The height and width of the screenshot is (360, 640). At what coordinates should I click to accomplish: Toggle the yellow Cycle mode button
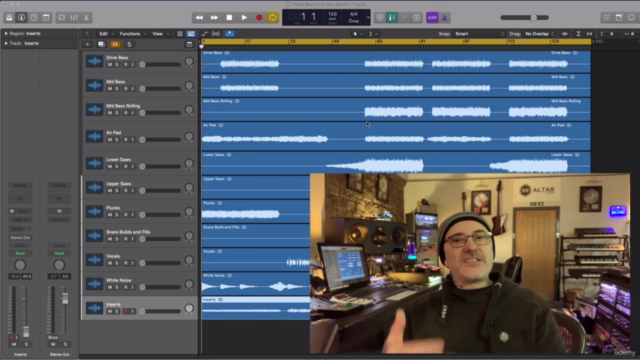click(x=273, y=18)
